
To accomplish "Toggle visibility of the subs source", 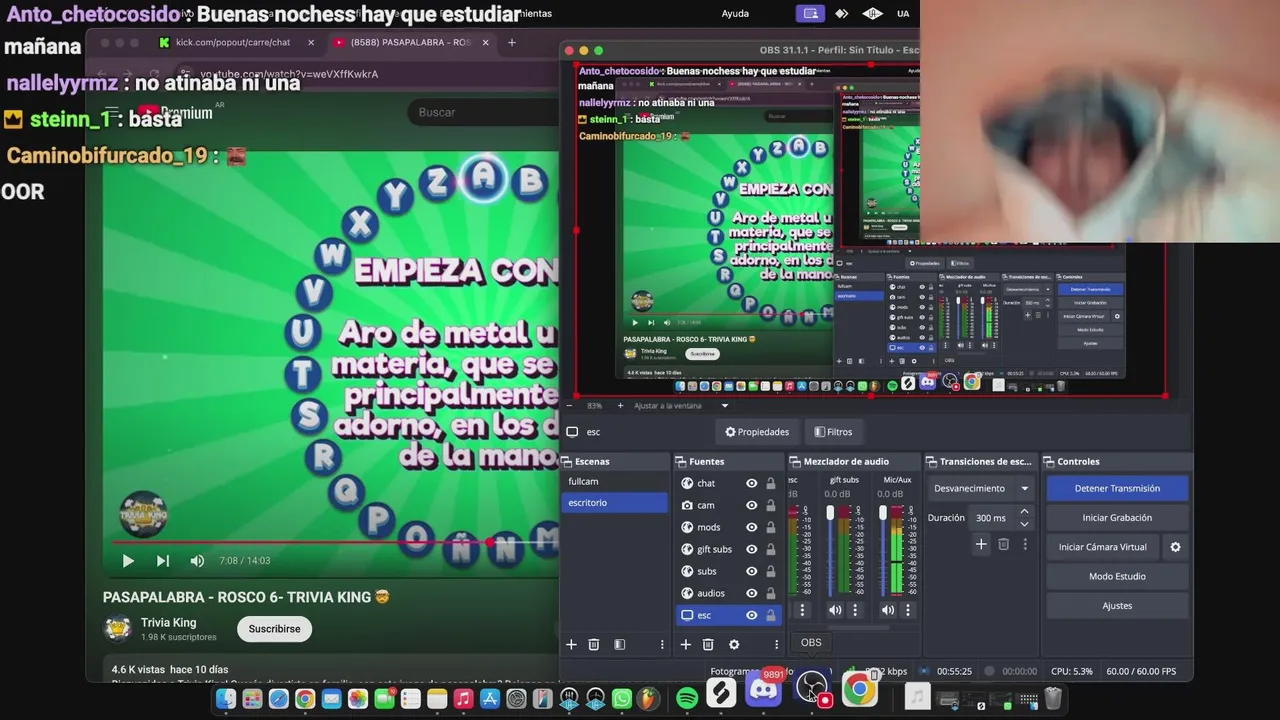I will click(x=752, y=571).
